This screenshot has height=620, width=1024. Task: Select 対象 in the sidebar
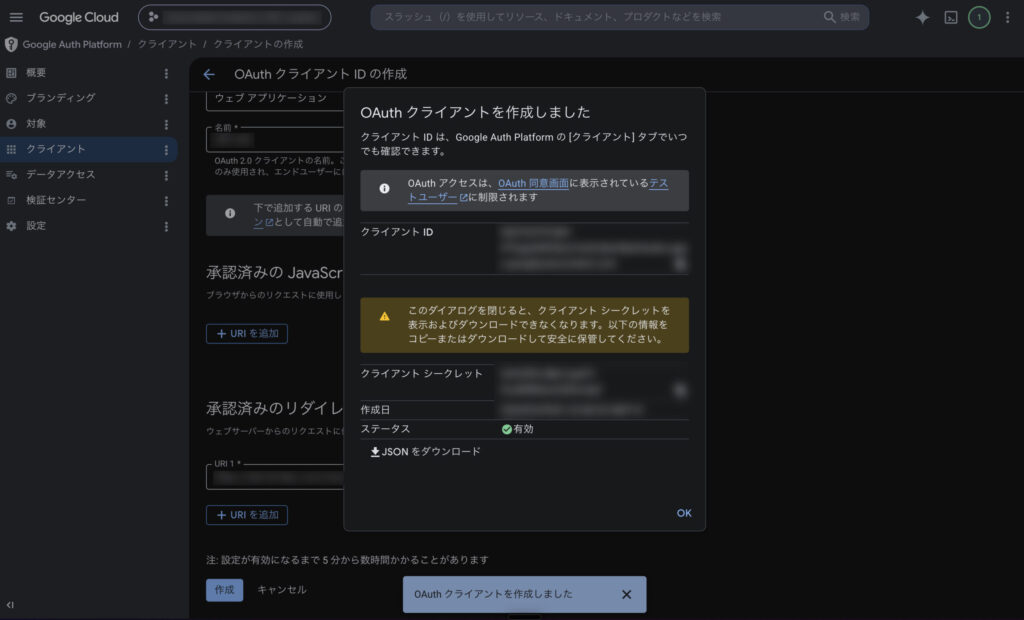[x=36, y=123]
